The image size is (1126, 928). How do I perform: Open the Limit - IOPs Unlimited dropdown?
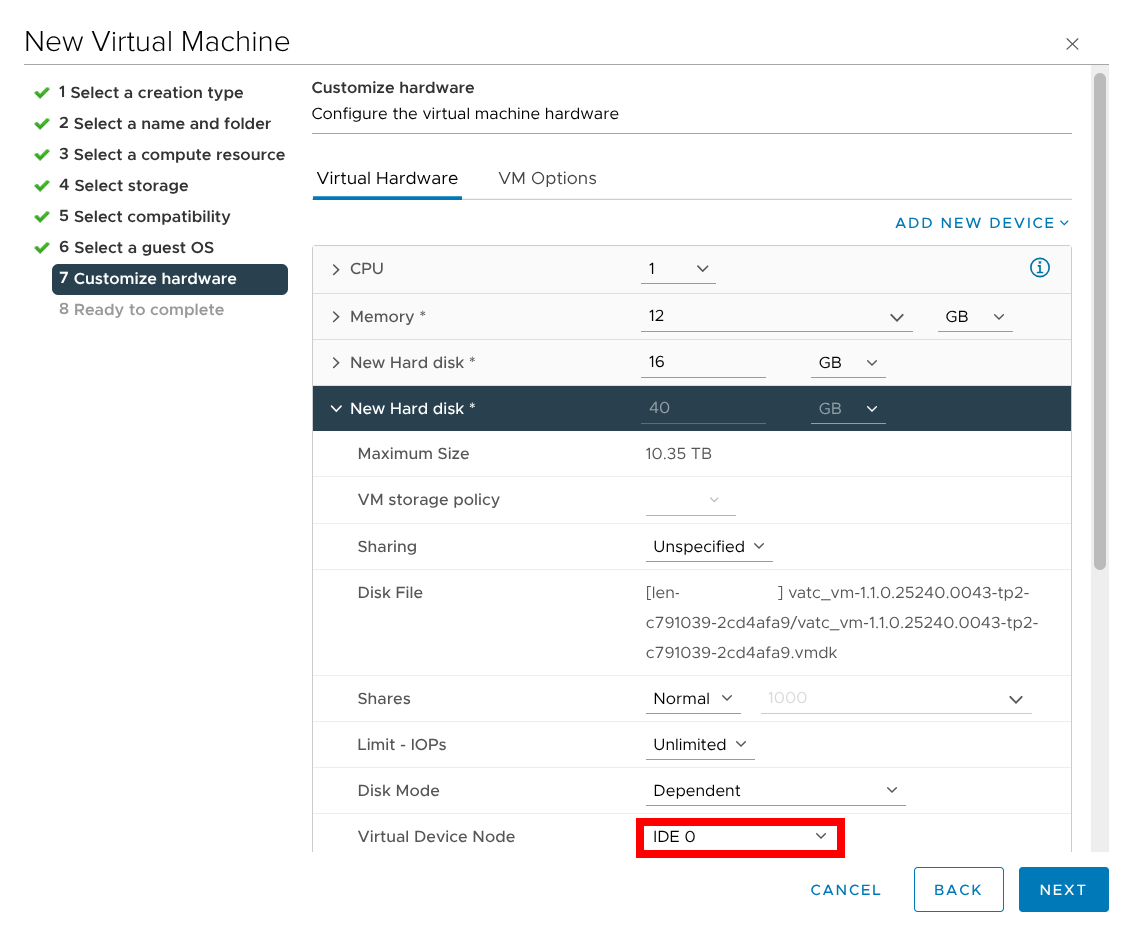pos(699,745)
